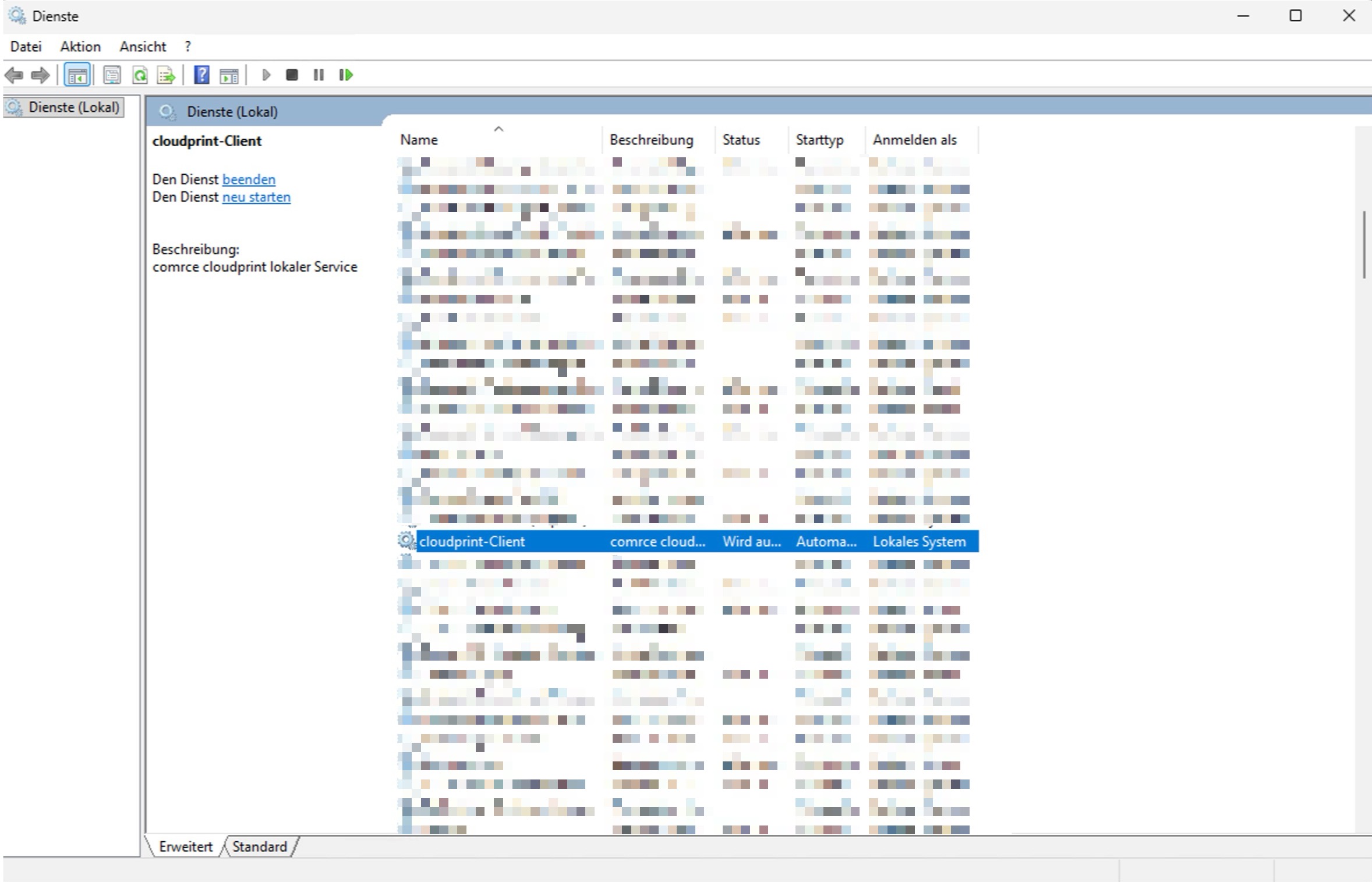Select Dienste (Lokal) tree node

(73, 107)
